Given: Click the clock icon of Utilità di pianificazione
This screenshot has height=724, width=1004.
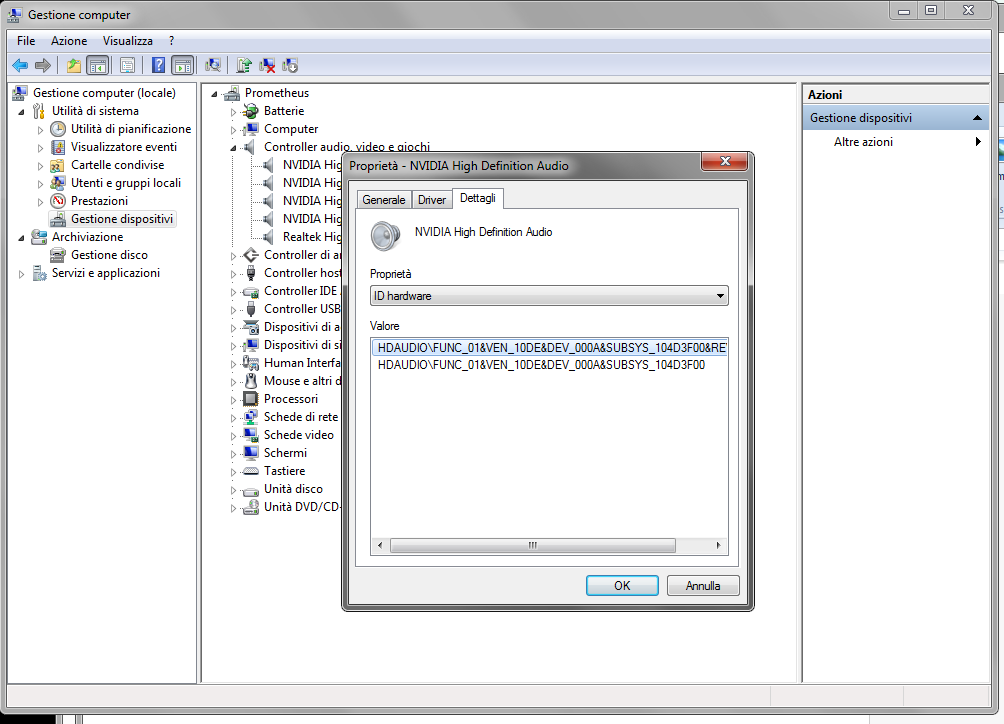Looking at the screenshot, I should click(58, 129).
